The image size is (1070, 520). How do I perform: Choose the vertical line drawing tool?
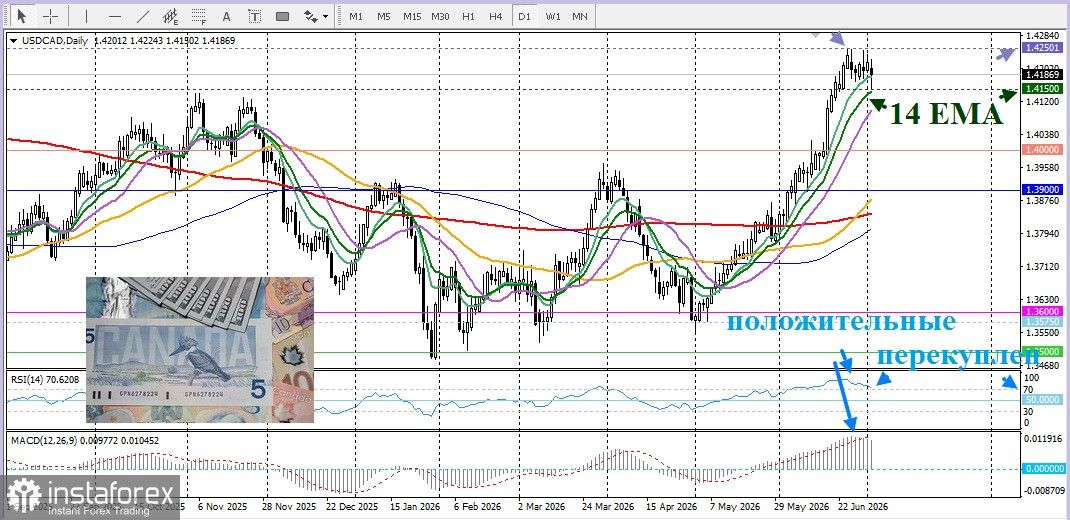[x=86, y=16]
